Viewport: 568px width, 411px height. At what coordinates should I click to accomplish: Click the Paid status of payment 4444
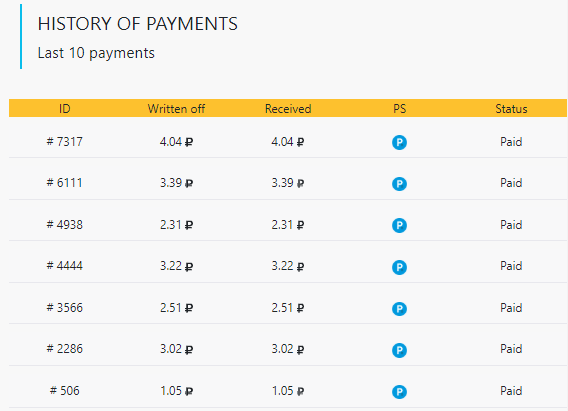coord(511,266)
